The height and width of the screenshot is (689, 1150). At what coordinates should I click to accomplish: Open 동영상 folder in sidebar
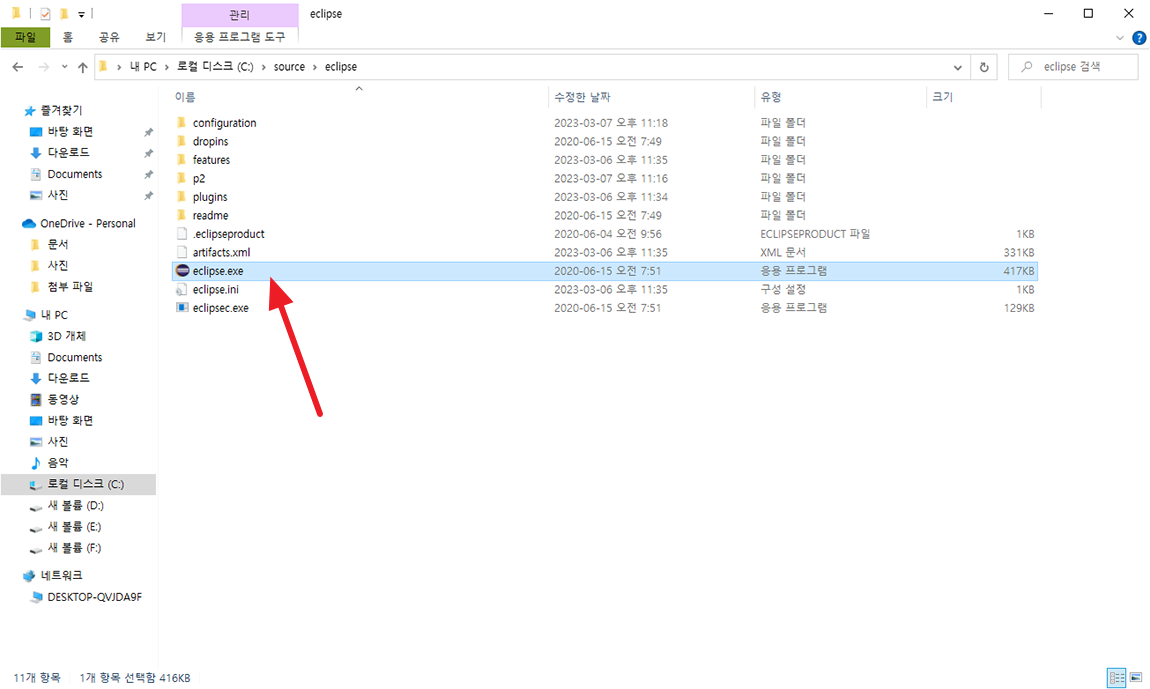pyautogui.click(x=62, y=399)
